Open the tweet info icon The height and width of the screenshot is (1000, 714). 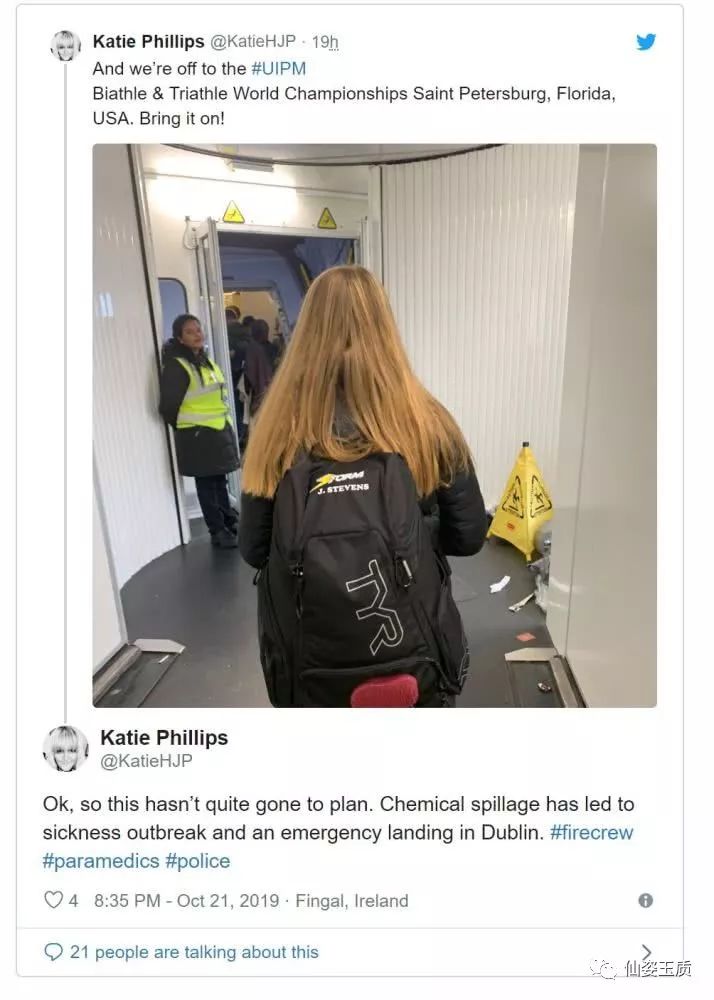coord(645,901)
